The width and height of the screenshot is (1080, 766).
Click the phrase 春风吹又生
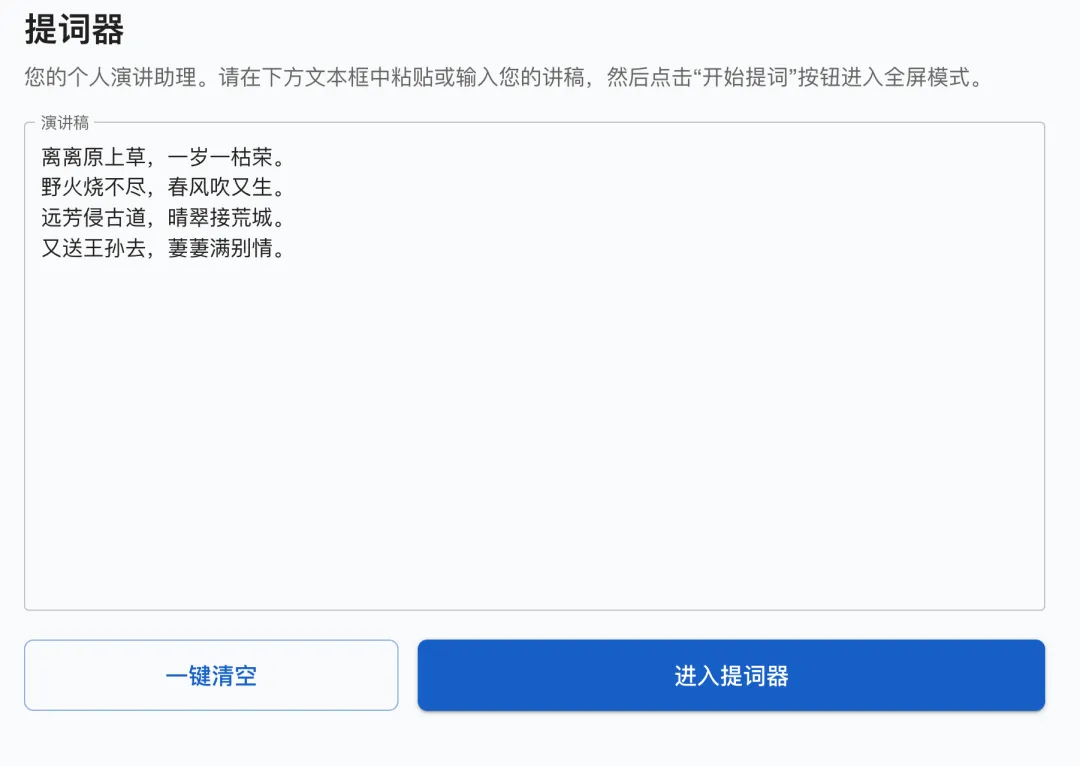[x=220, y=187]
